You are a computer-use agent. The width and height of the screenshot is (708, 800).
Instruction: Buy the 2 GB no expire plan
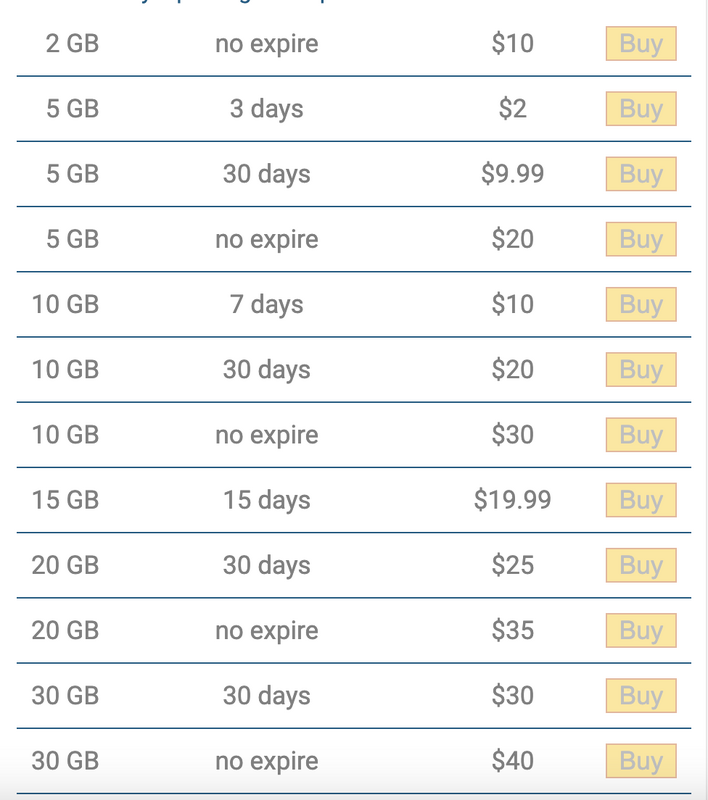641,44
